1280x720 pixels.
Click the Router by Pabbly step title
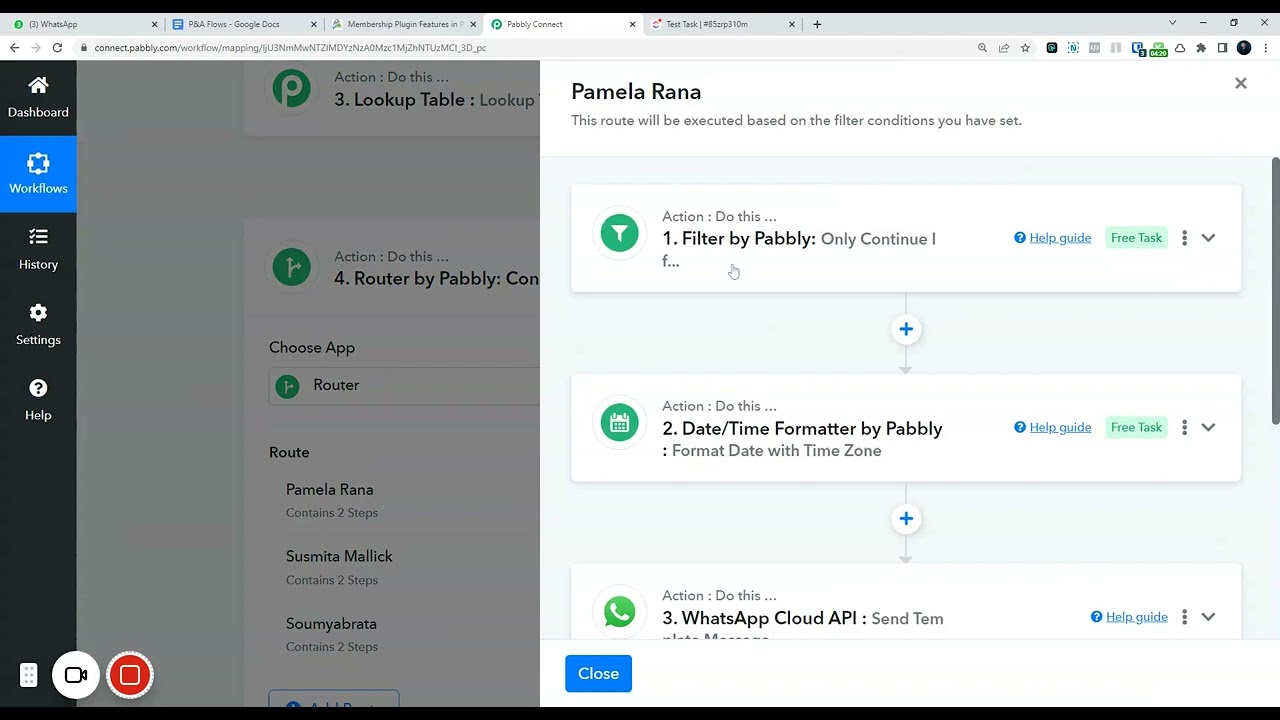(x=437, y=279)
